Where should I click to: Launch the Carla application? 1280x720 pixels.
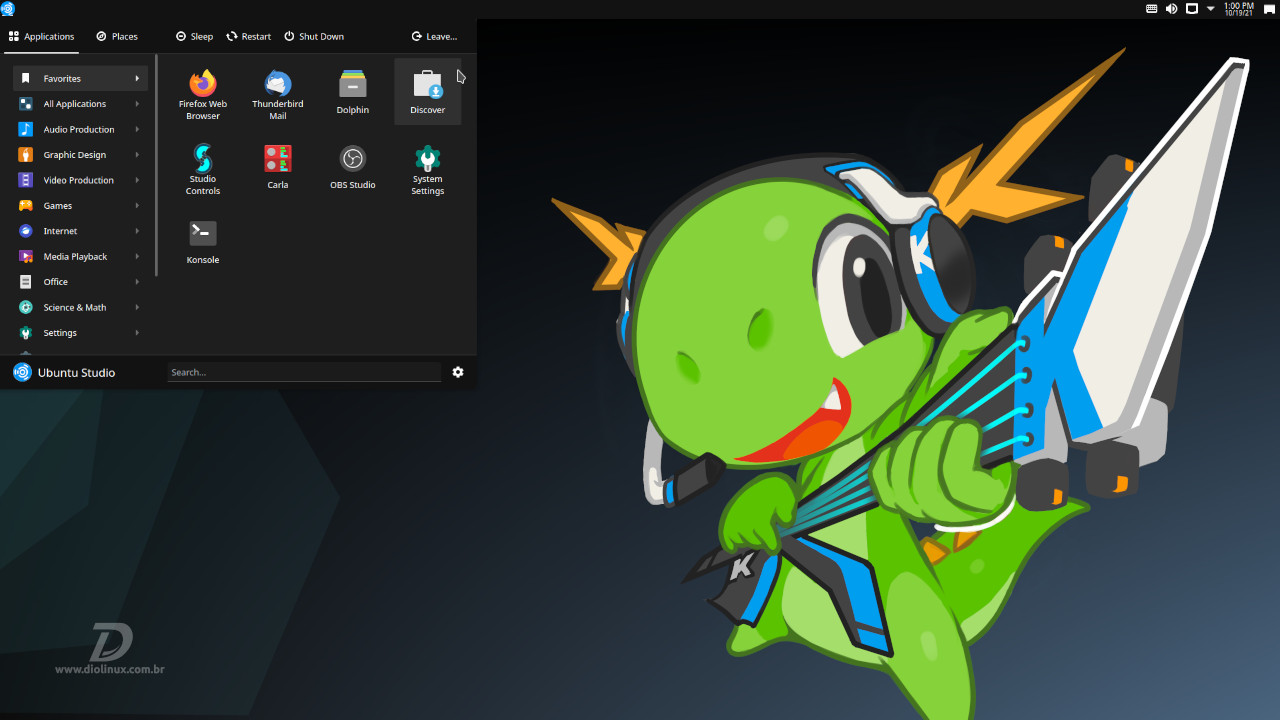pyautogui.click(x=278, y=167)
